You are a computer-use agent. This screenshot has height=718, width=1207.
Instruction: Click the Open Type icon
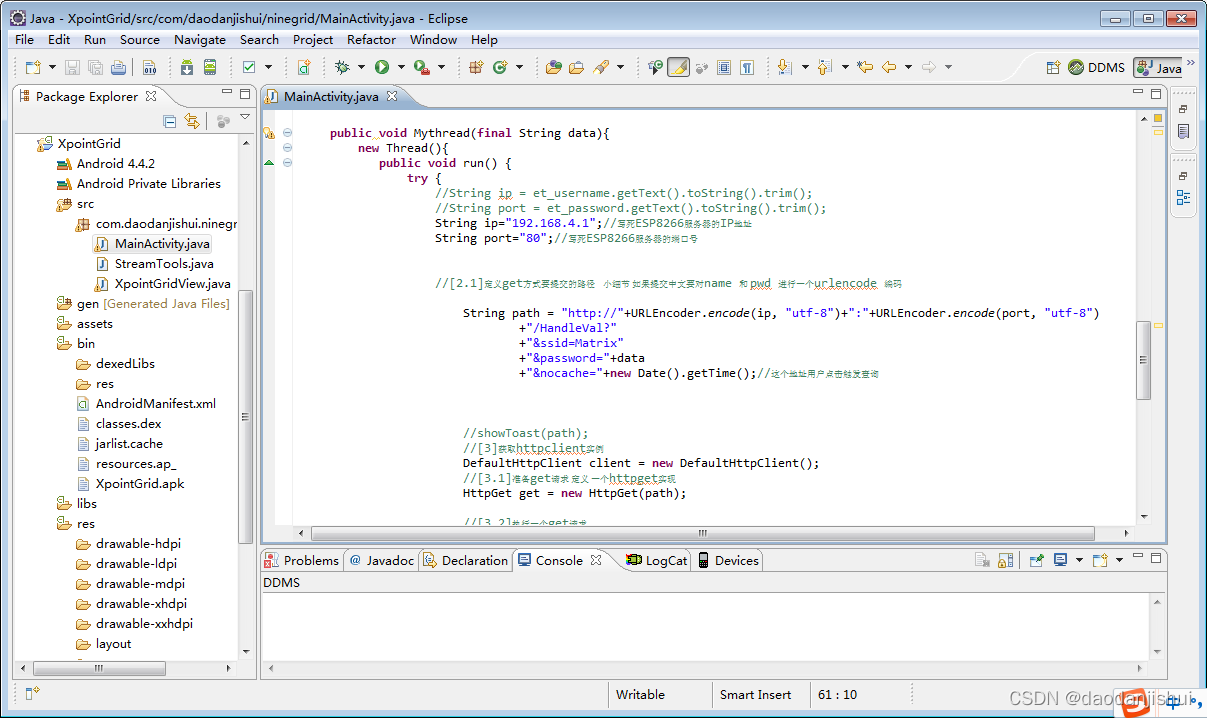point(554,67)
